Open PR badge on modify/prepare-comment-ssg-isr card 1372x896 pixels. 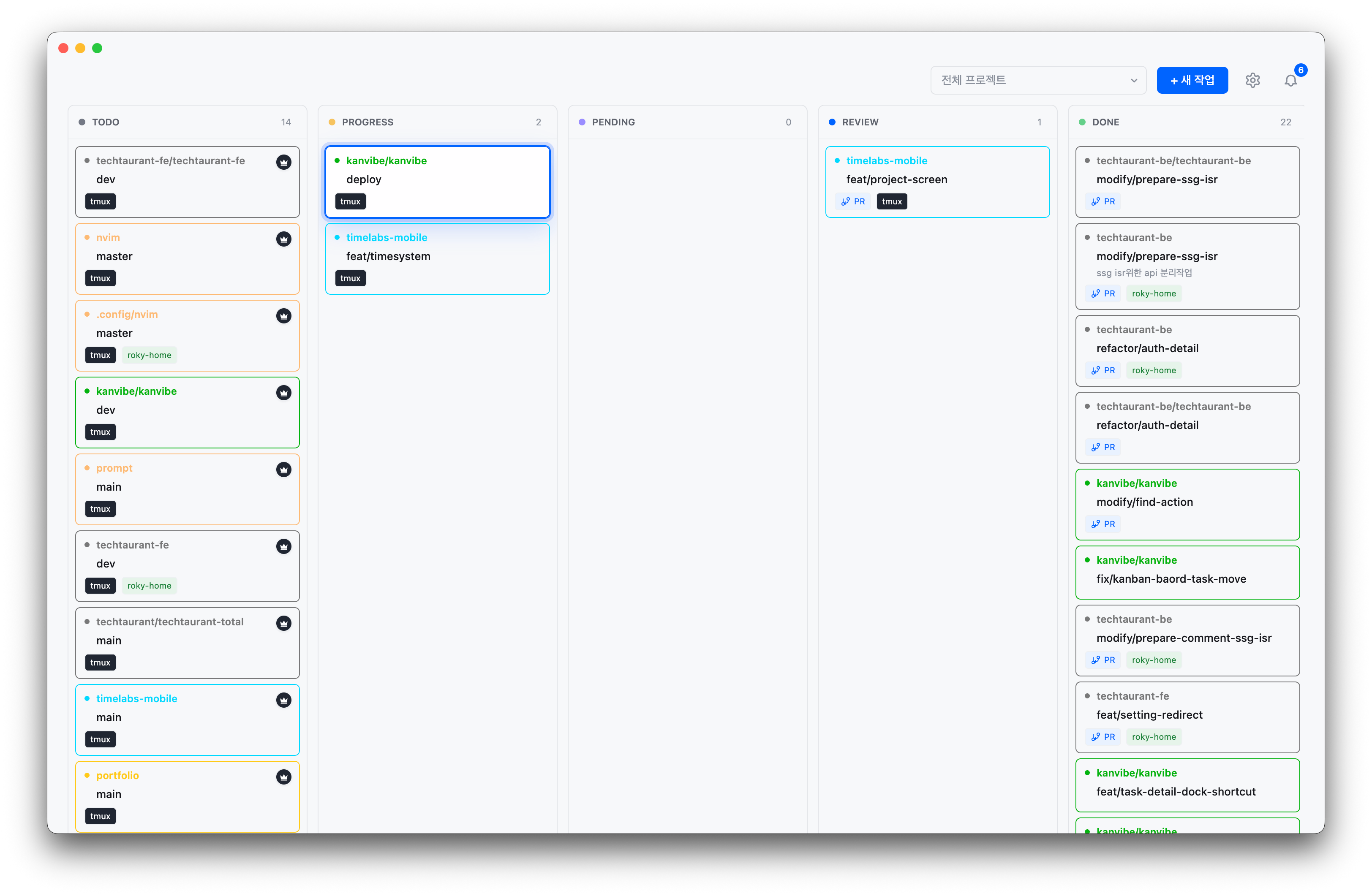point(1103,660)
